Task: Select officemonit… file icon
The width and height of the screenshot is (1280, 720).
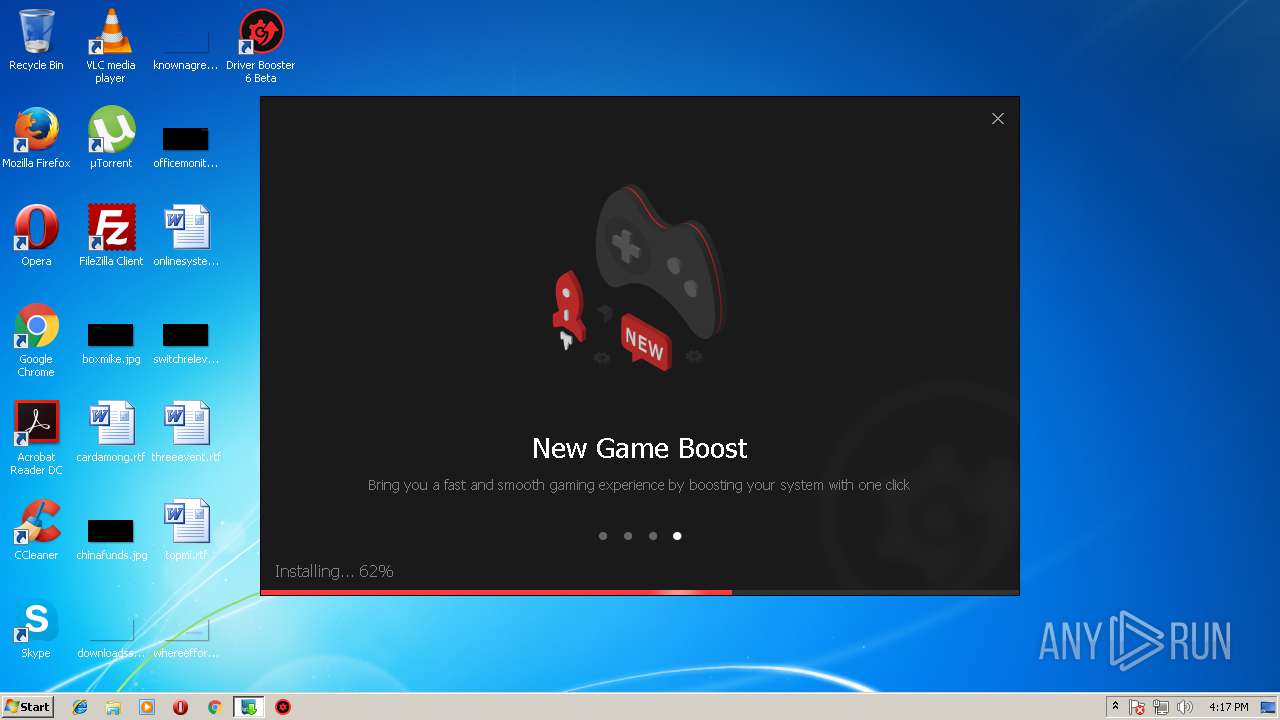Action: click(186, 148)
